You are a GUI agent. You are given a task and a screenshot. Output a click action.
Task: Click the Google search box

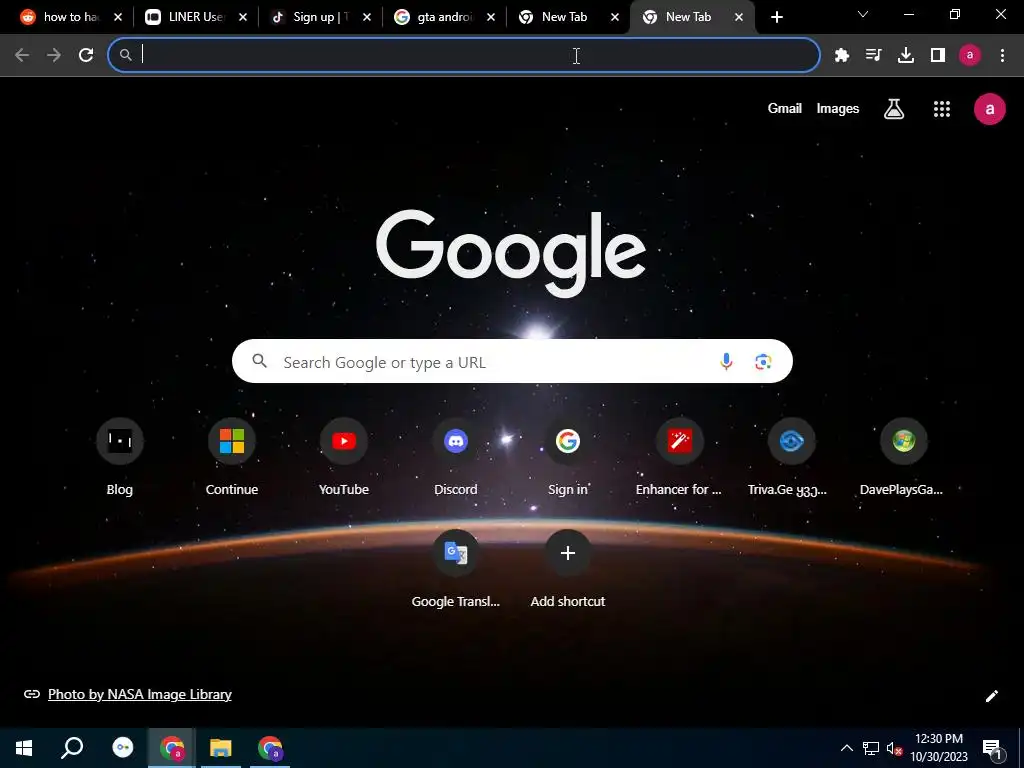[512, 361]
